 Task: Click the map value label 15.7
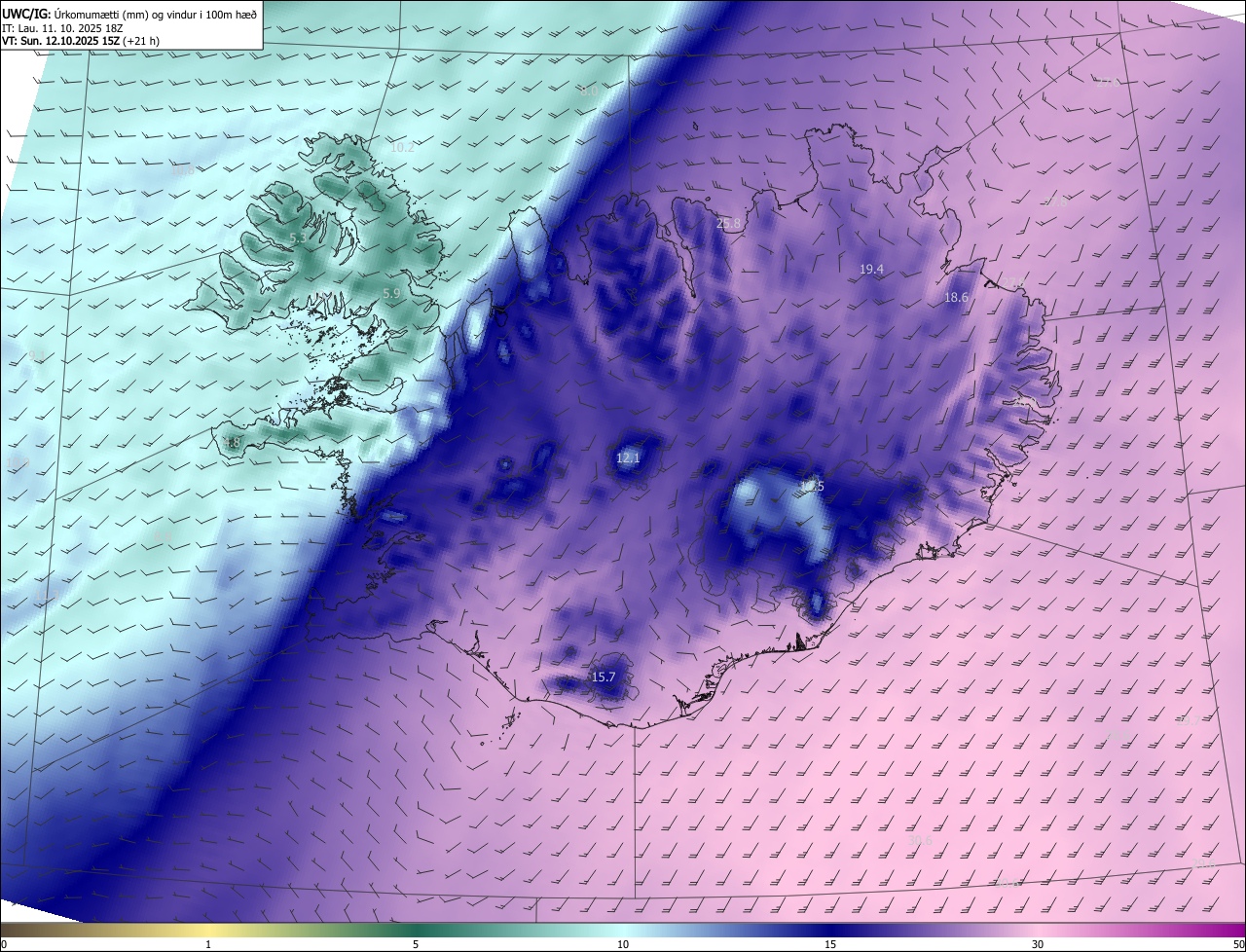coord(604,677)
